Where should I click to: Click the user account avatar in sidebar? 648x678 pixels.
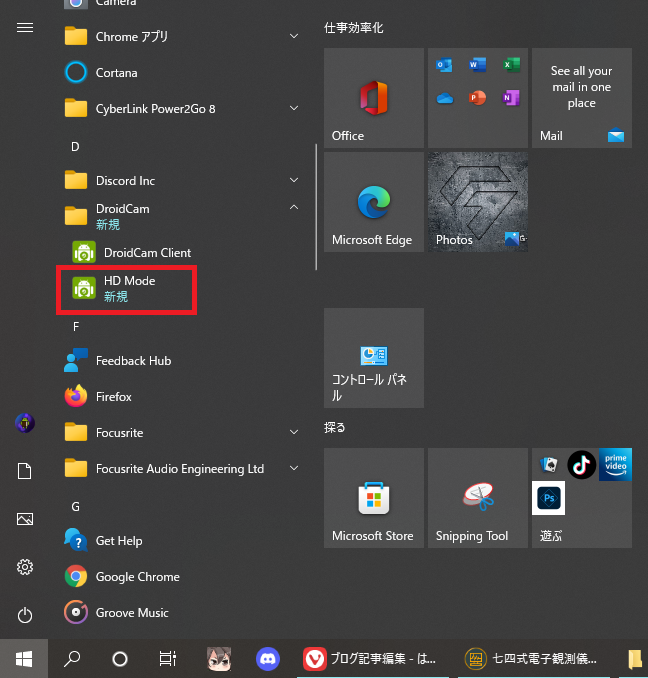(x=25, y=423)
